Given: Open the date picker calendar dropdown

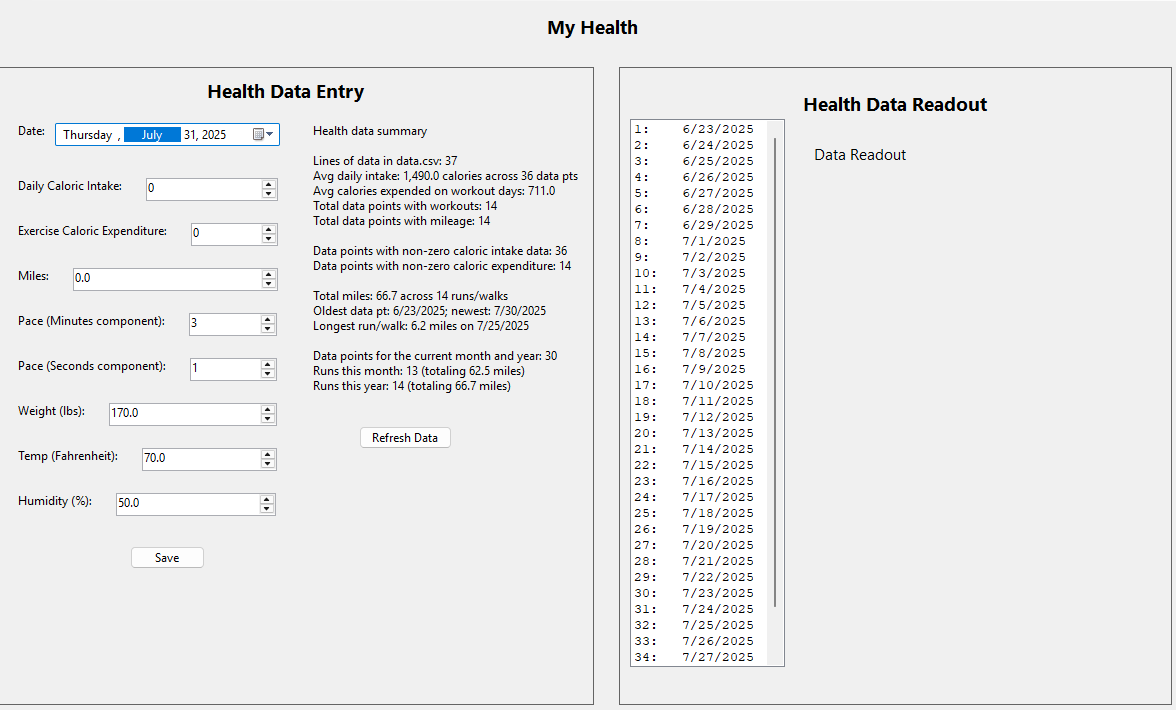Looking at the screenshot, I should coord(263,134).
